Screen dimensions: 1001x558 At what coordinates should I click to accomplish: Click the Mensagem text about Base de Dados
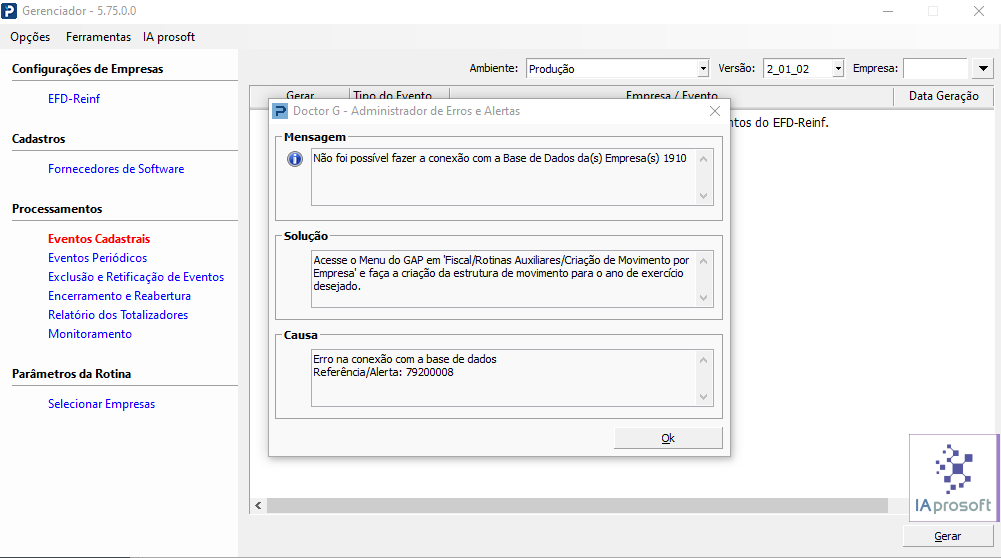coord(499,158)
